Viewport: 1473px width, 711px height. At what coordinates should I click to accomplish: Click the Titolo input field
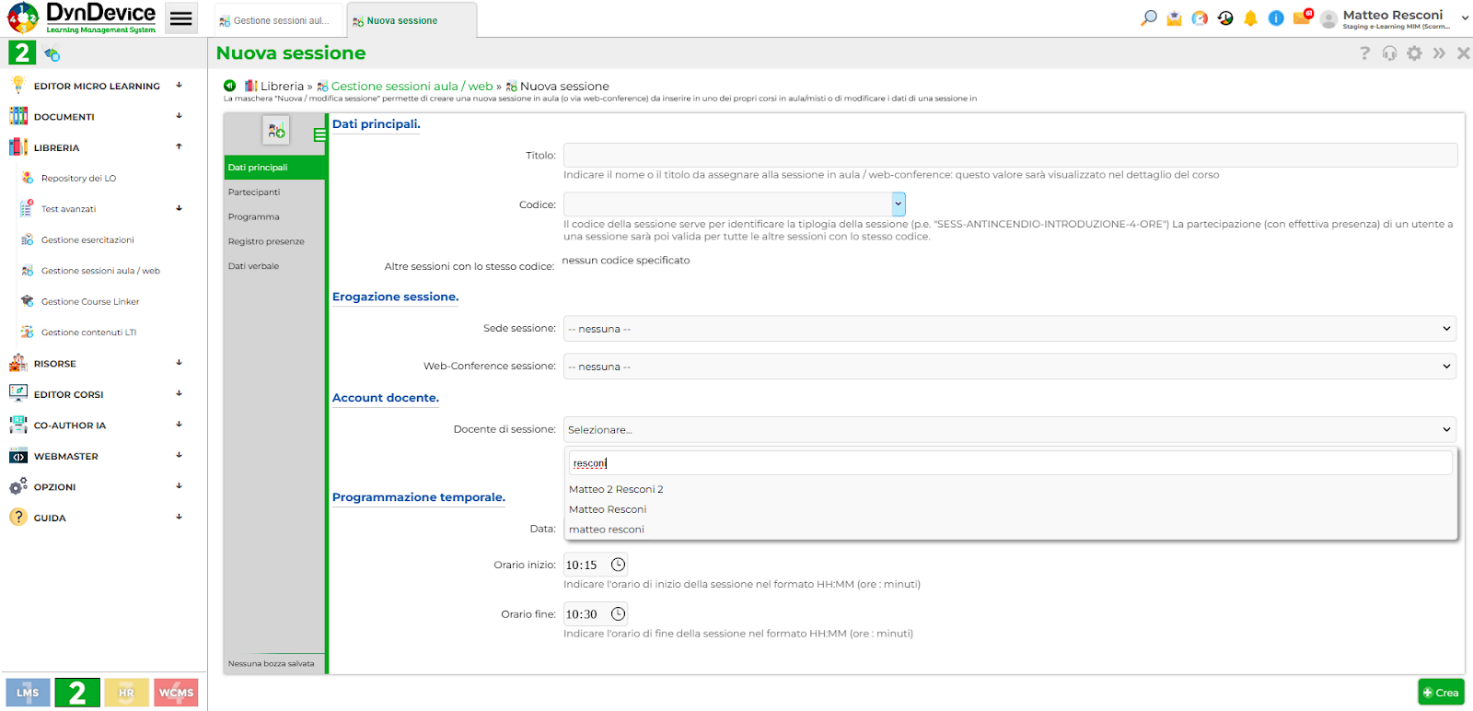click(1009, 155)
